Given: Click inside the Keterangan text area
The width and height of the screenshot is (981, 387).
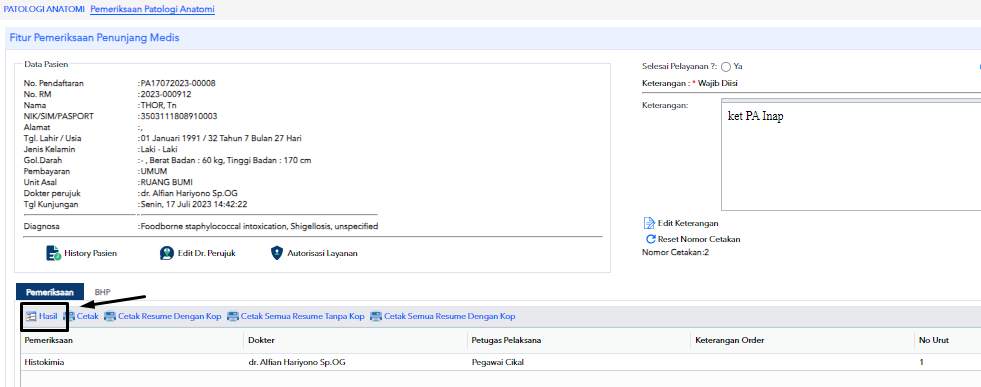Looking at the screenshot, I should click(851, 157).
